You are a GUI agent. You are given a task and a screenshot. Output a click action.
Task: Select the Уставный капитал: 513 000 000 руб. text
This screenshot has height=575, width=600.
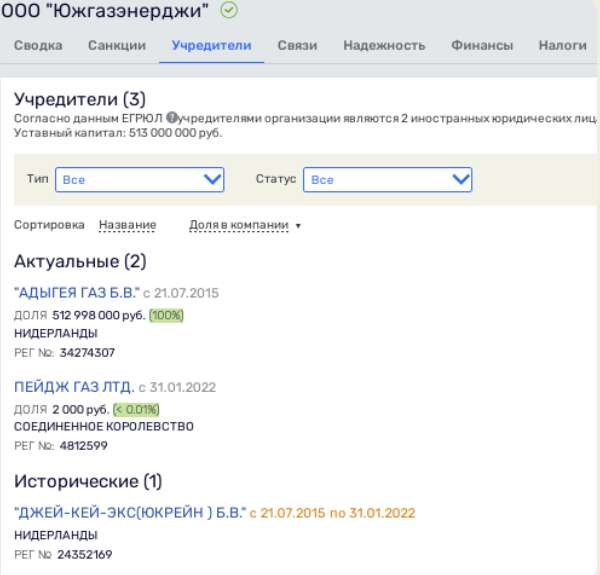118,133
